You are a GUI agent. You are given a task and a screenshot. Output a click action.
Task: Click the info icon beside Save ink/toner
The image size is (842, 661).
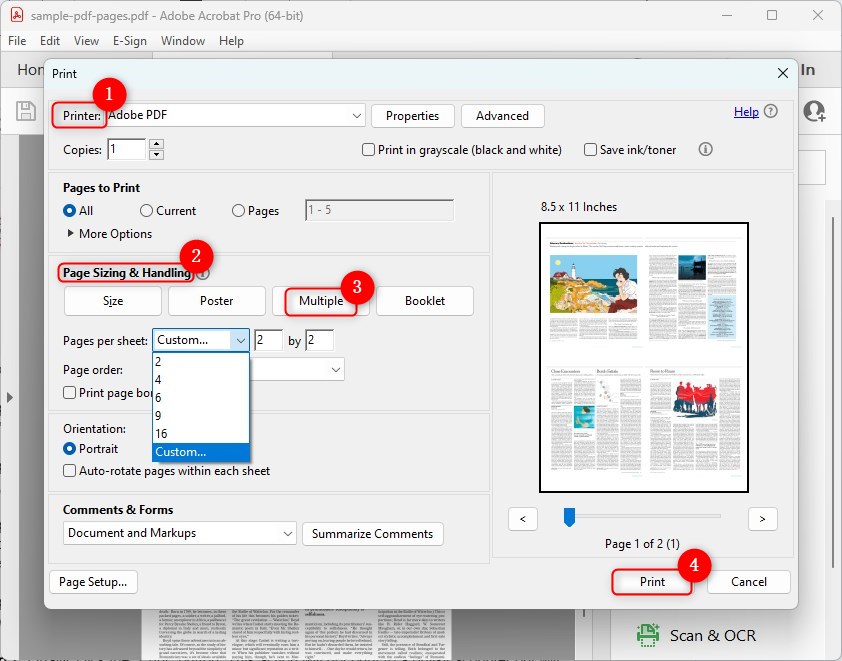(x=708, y=149)
